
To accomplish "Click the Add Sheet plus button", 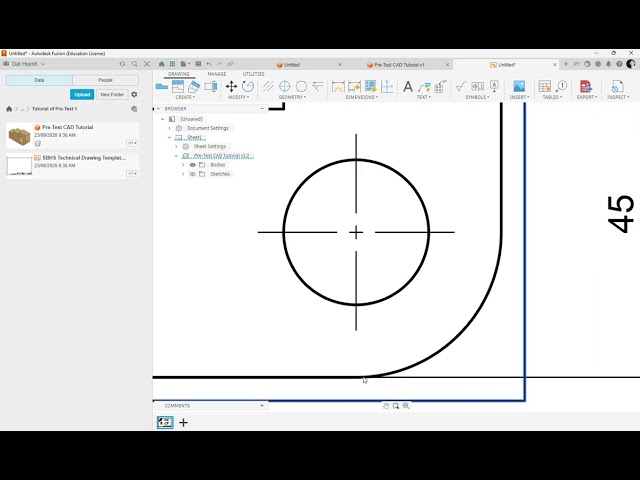I will (183, 422).
